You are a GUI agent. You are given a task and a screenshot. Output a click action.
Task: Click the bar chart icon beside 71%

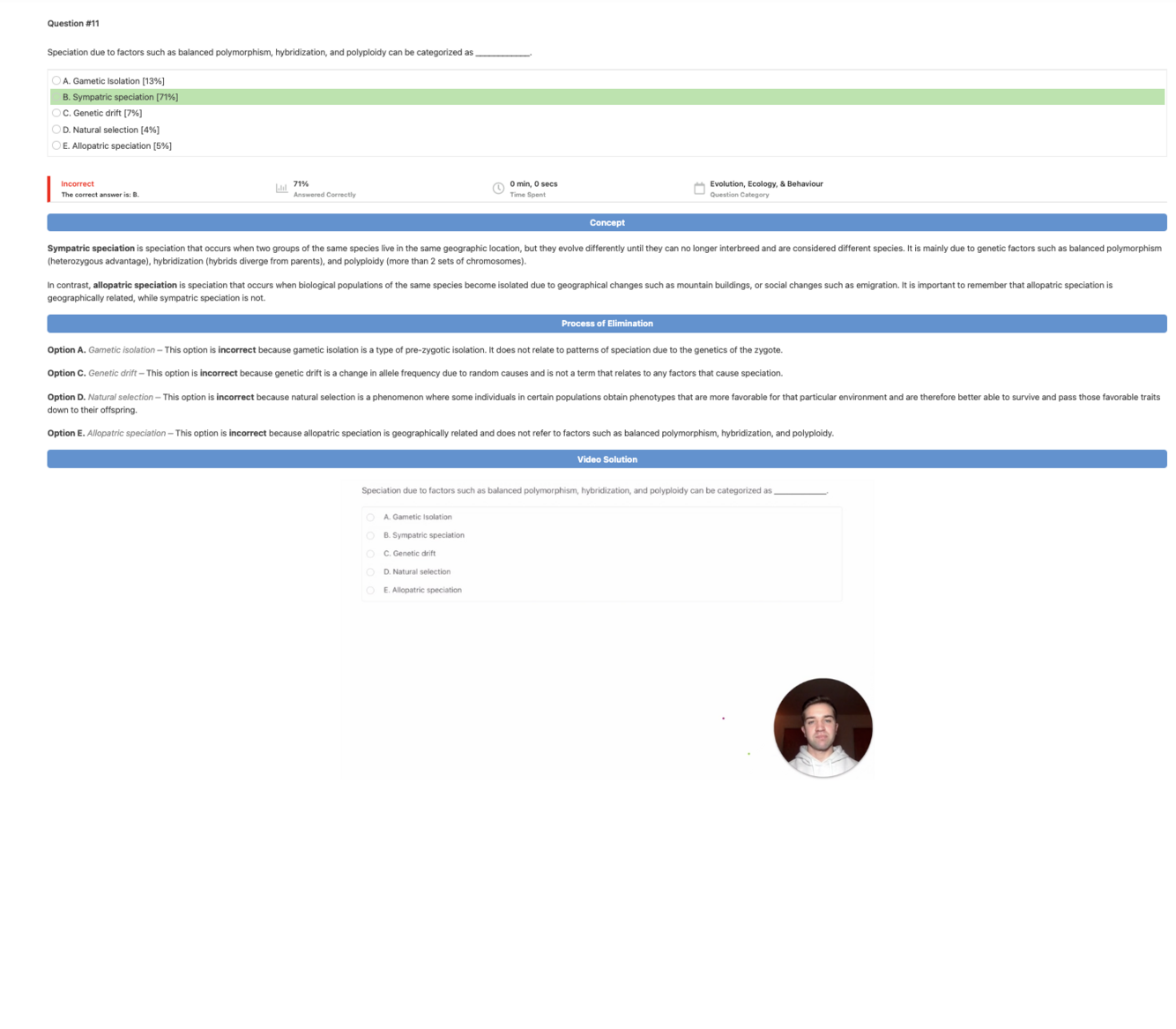tap(282, 188)
